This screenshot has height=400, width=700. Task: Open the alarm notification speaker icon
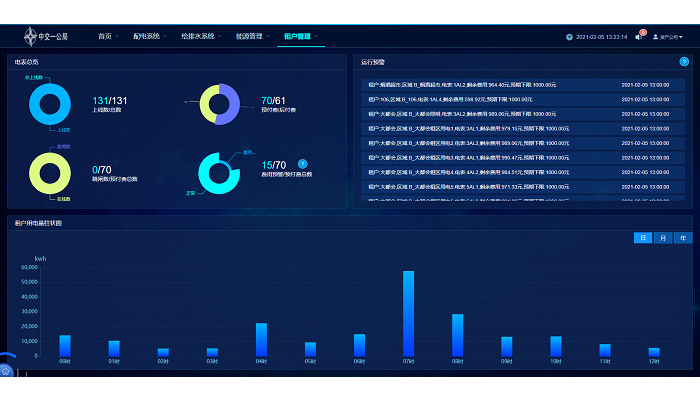tap(640, 37)
